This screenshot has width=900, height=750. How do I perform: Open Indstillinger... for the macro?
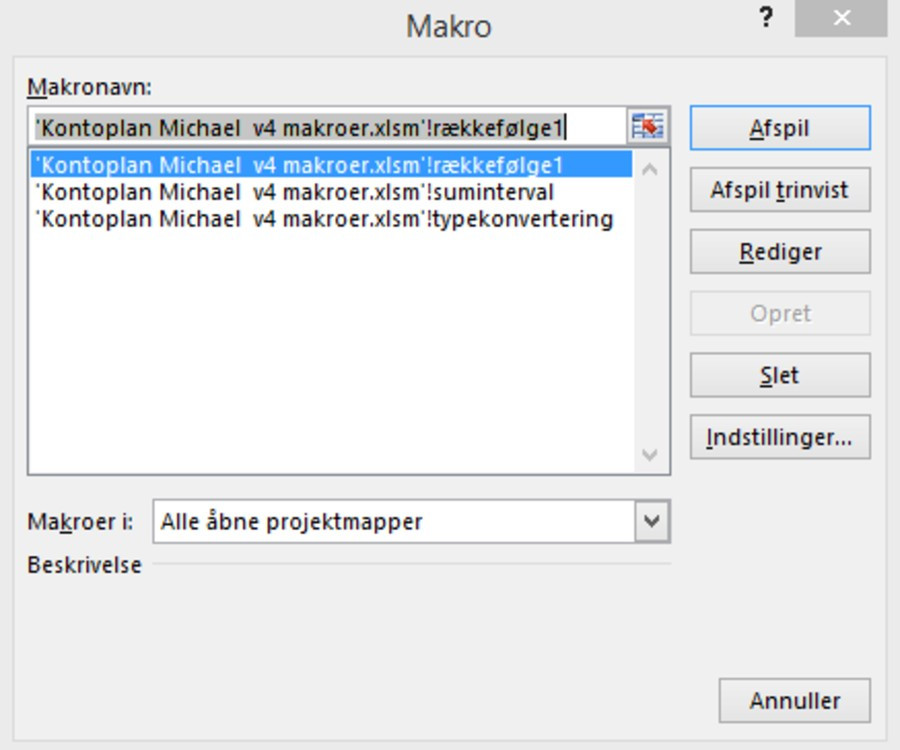click(x=780, y=438)
